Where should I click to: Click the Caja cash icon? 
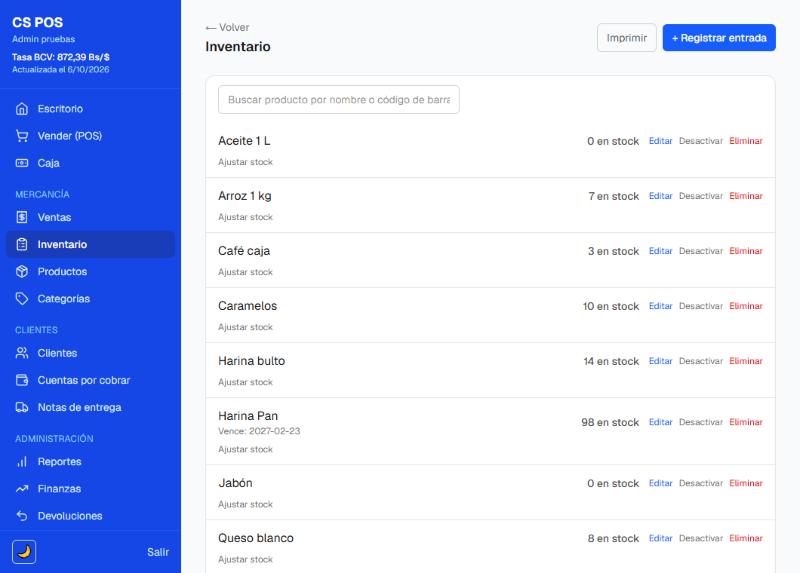click(22, 163)
